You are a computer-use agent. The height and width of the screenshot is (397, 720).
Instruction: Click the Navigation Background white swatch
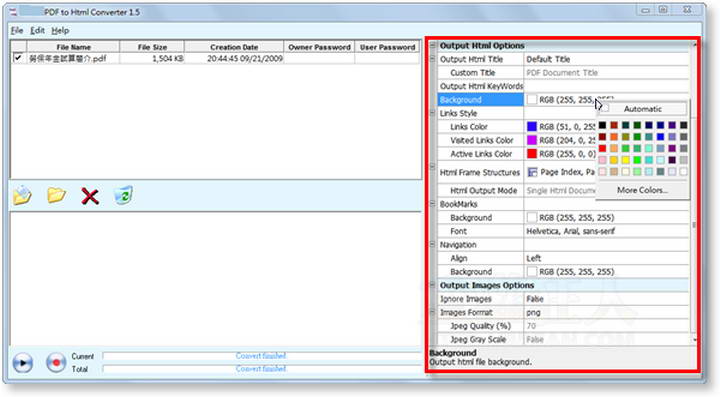[532, 272]
